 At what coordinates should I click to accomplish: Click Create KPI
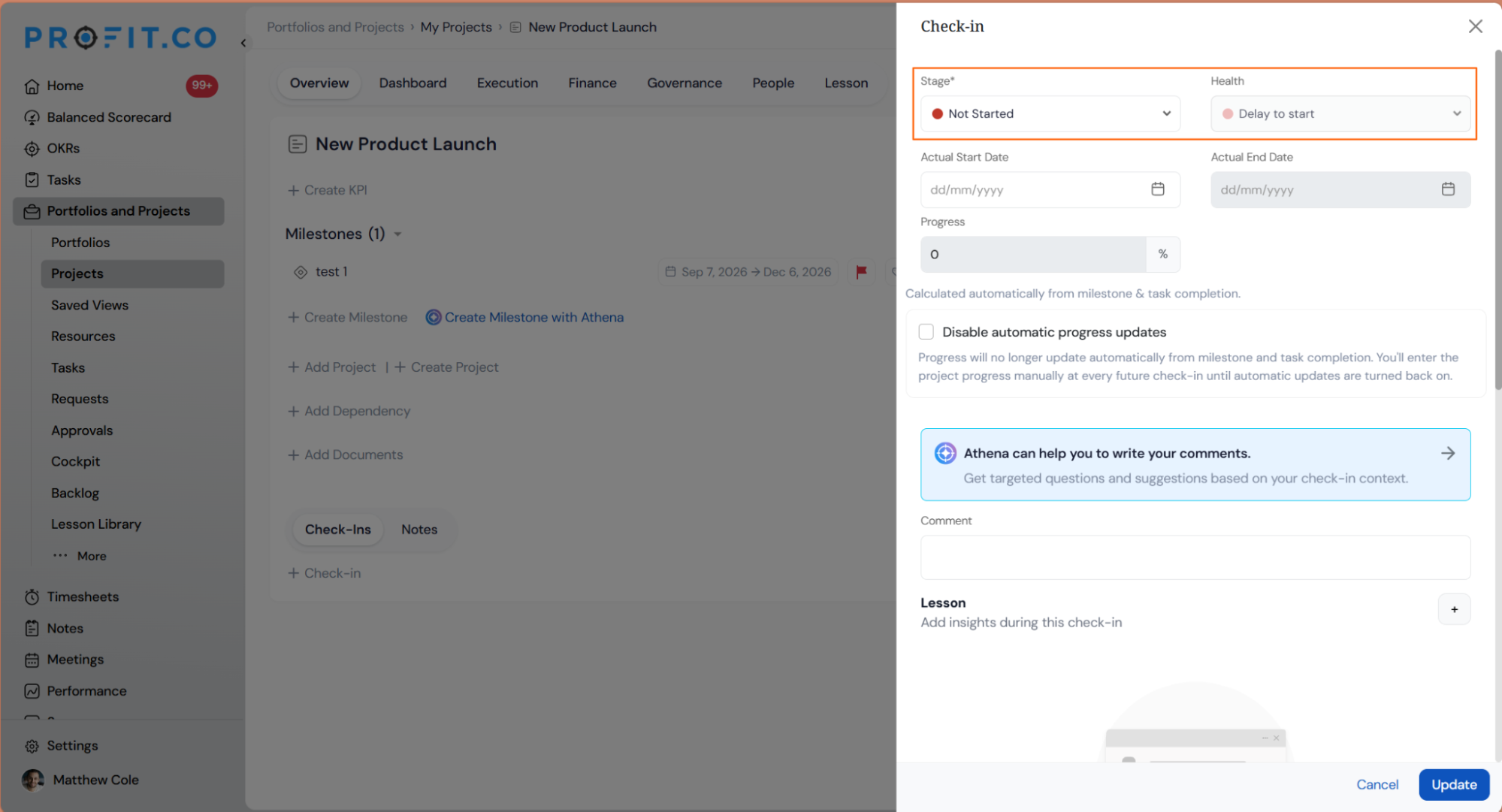[x=328, y=191]
